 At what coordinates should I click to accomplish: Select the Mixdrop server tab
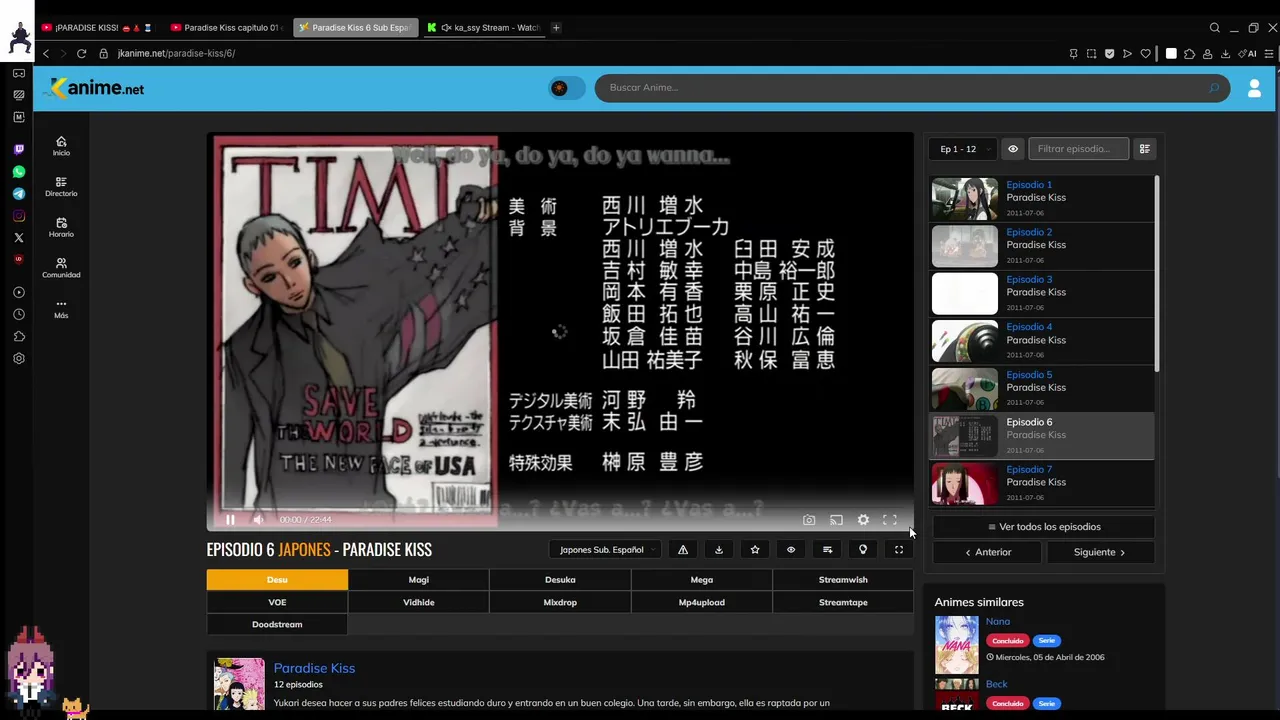point(560,602)
